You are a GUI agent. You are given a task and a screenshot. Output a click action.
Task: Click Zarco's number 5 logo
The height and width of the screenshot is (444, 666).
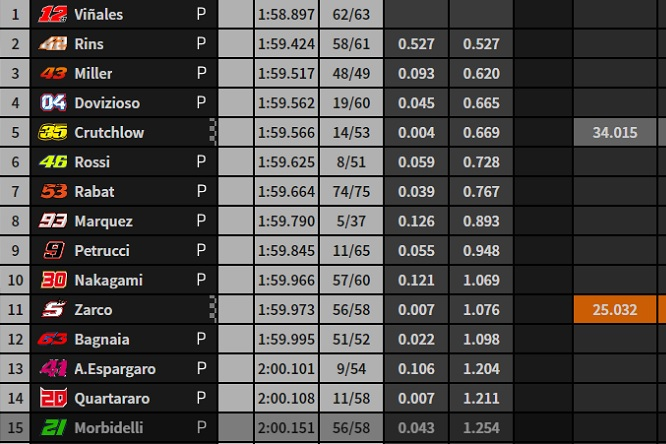[x=54, y=309]
